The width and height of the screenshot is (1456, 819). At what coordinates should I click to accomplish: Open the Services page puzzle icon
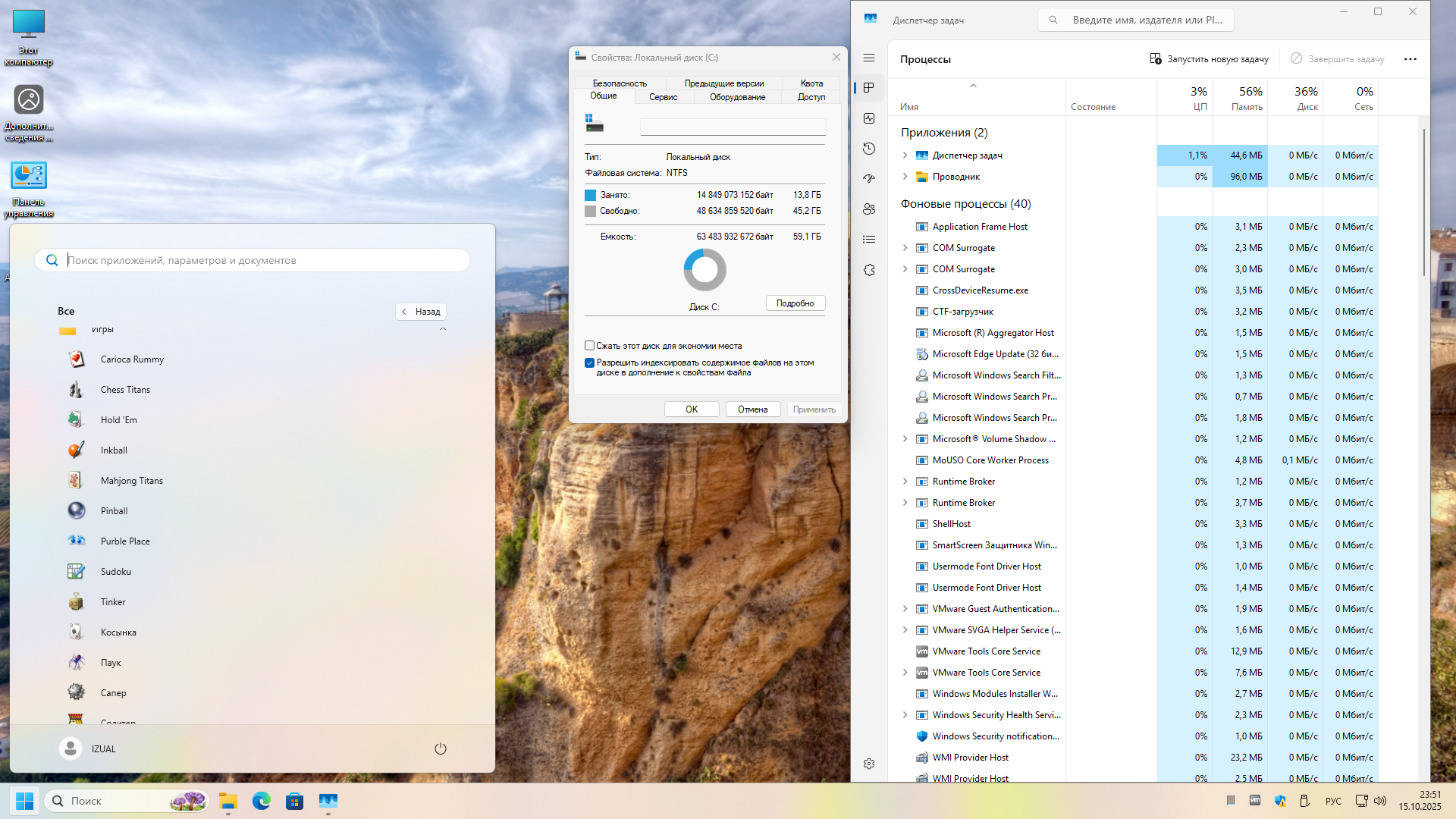[869, 270]
